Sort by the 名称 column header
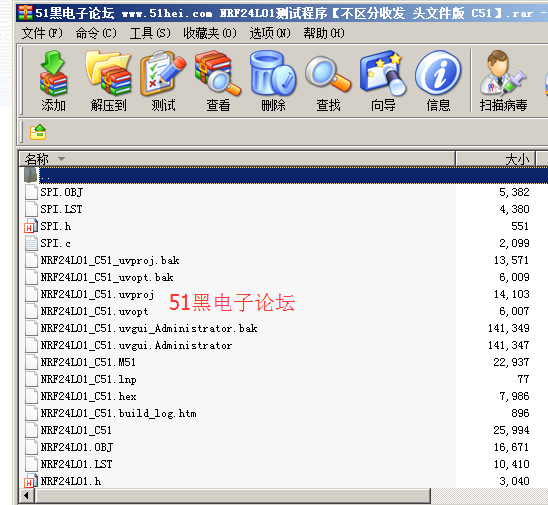 coord(237,159)
